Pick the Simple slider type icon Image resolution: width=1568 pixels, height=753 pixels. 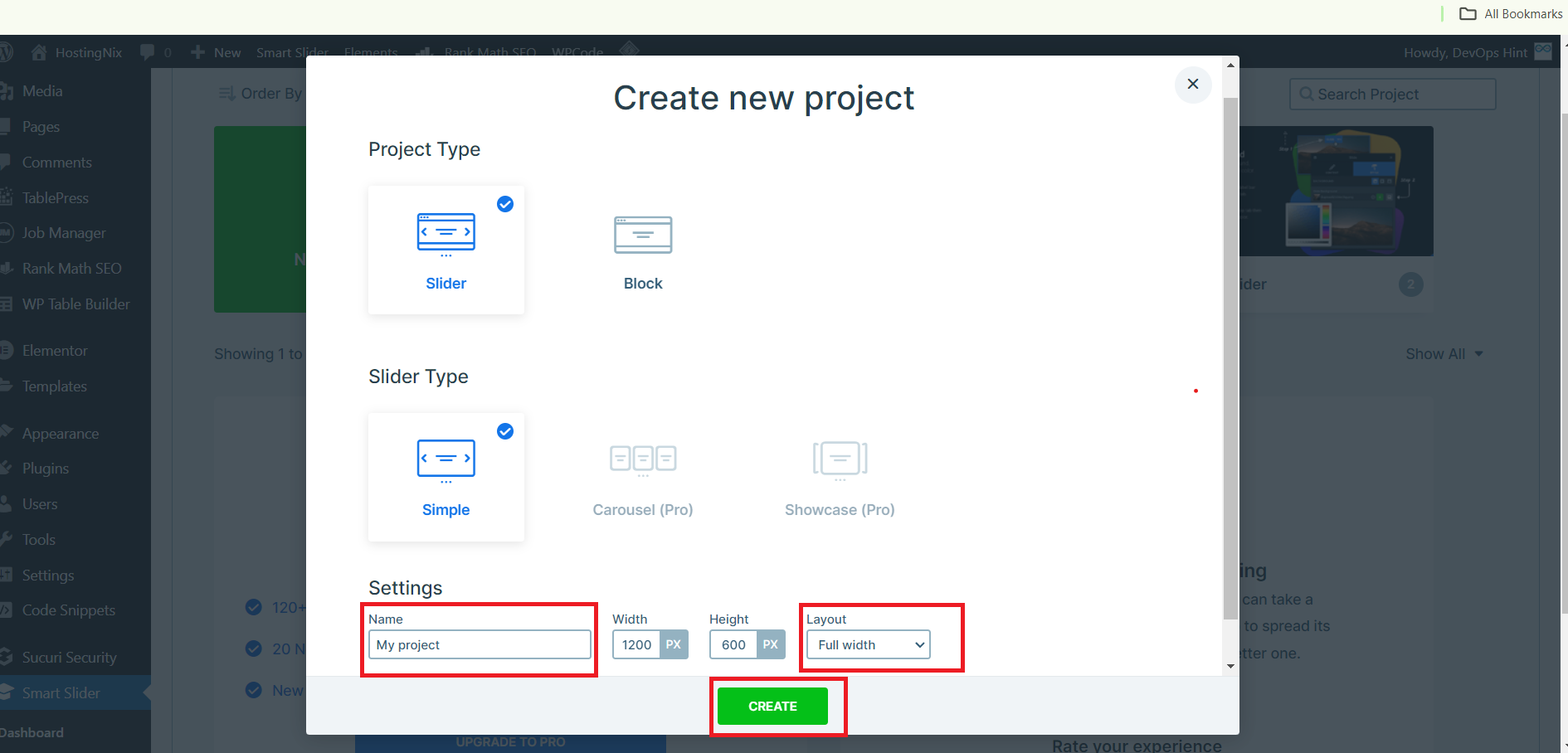tap(446, 460)
